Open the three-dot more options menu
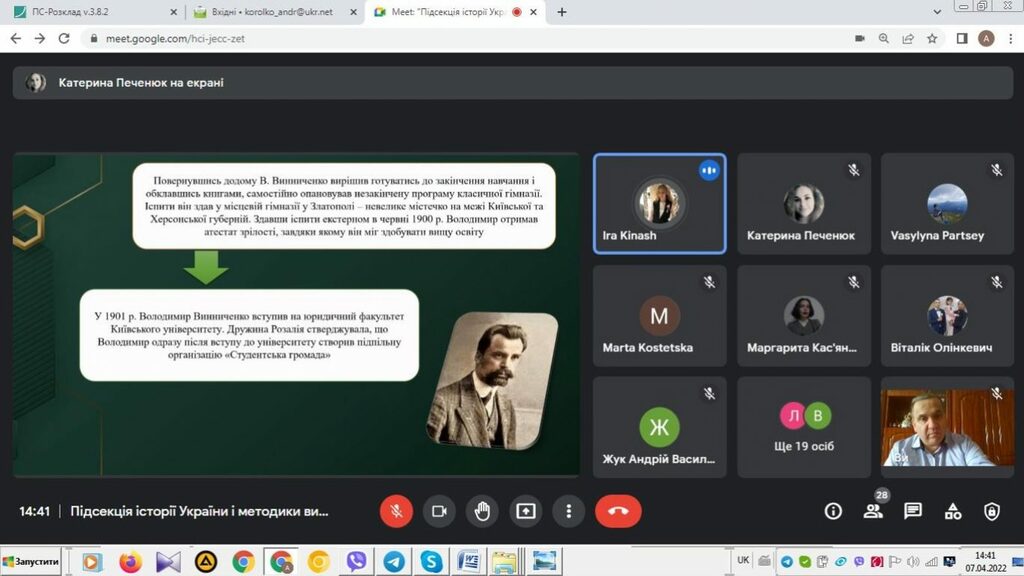The height and width of the screenshot is (576, 1024). pyautogui.click(x=568, y=511)
